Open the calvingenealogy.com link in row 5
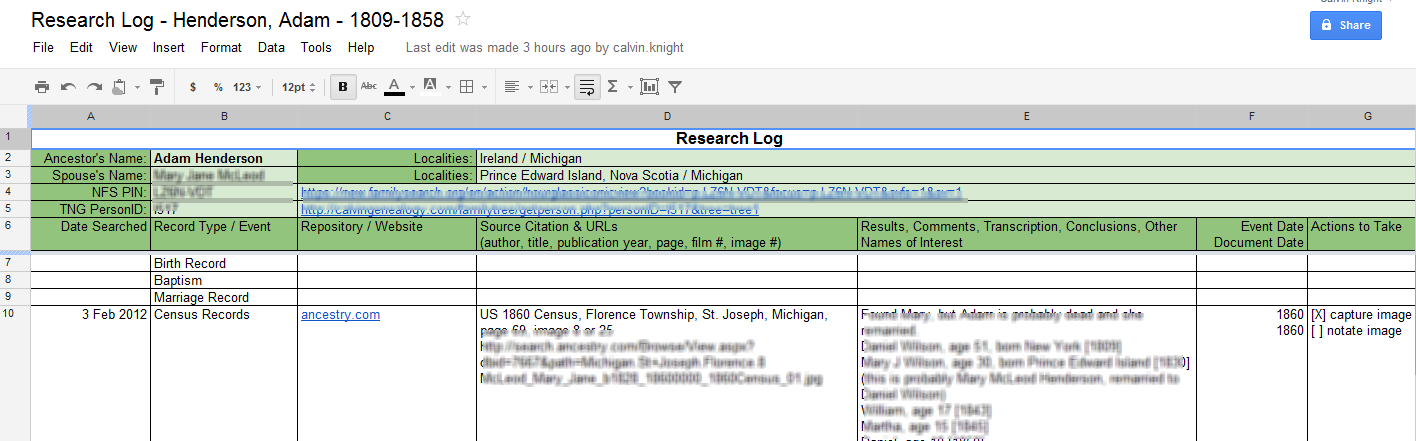The width and height of the screenshot is (1416, 441). [x=530, y=209]
